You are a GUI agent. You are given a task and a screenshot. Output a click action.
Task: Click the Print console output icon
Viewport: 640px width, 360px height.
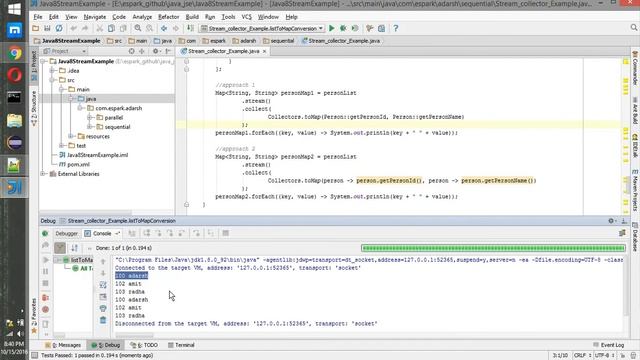[103, 309]
